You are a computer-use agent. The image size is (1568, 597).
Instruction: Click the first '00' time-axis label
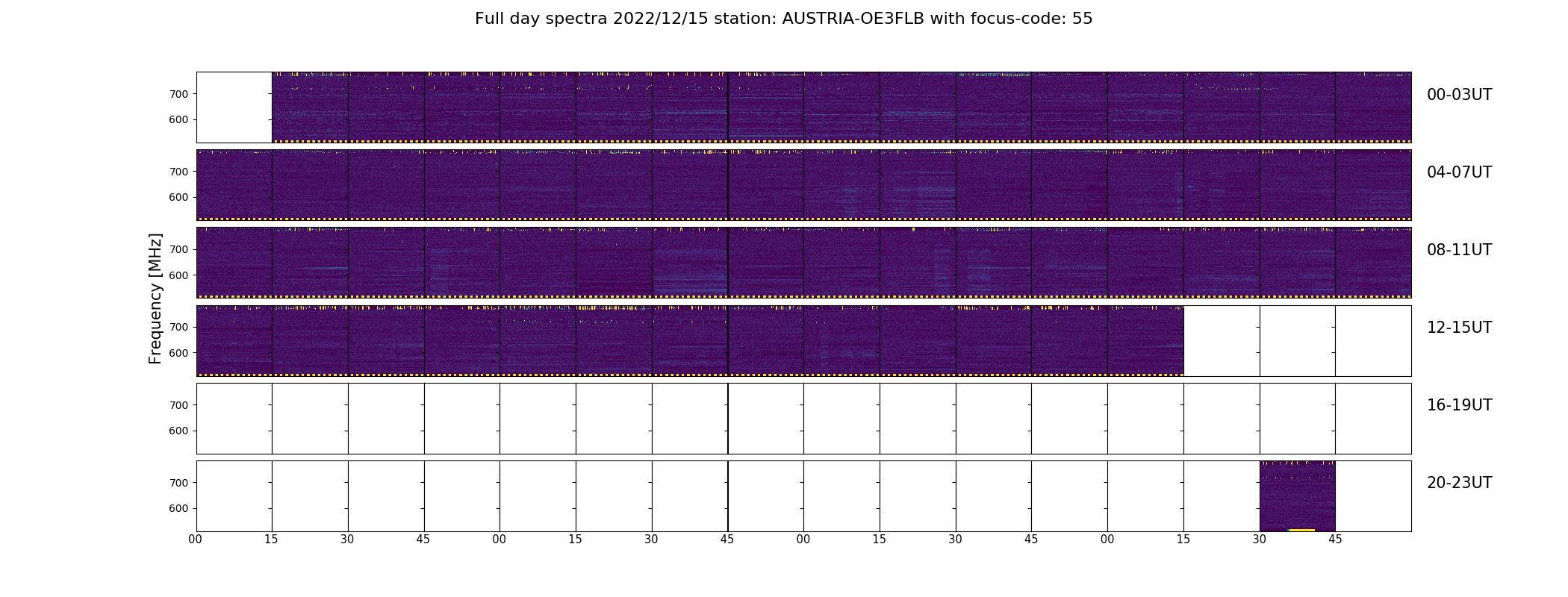[196, 540]
